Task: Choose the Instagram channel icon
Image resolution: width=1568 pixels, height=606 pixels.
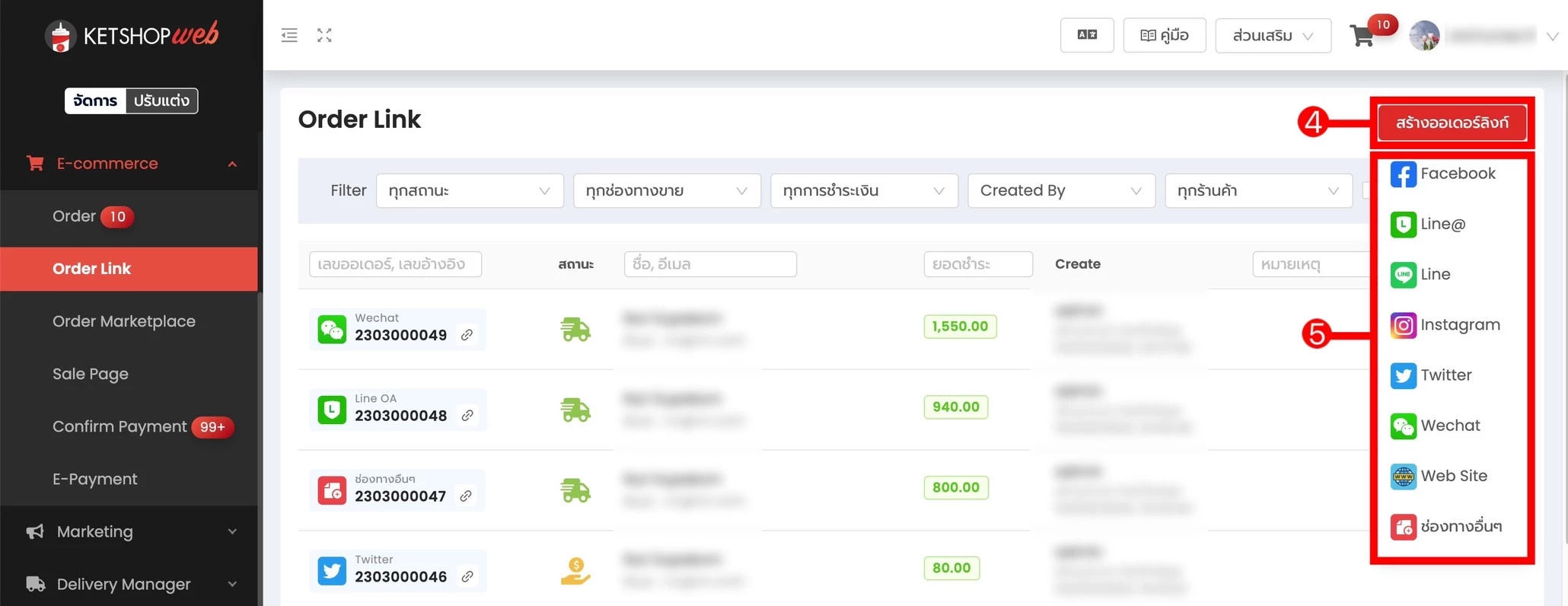Action: click(1403, 325)
